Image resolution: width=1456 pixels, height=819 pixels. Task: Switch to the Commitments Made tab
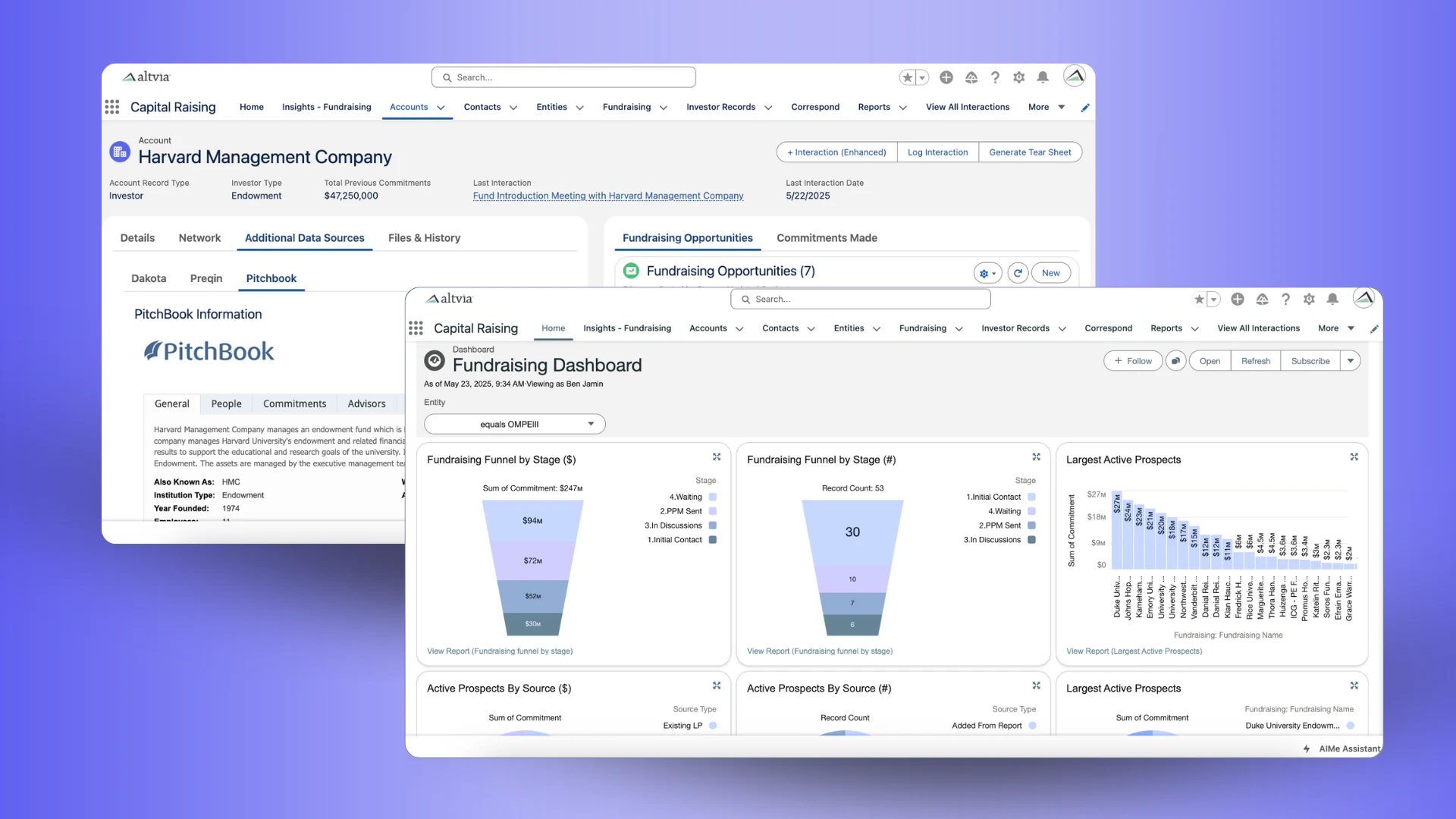point(827,237)
